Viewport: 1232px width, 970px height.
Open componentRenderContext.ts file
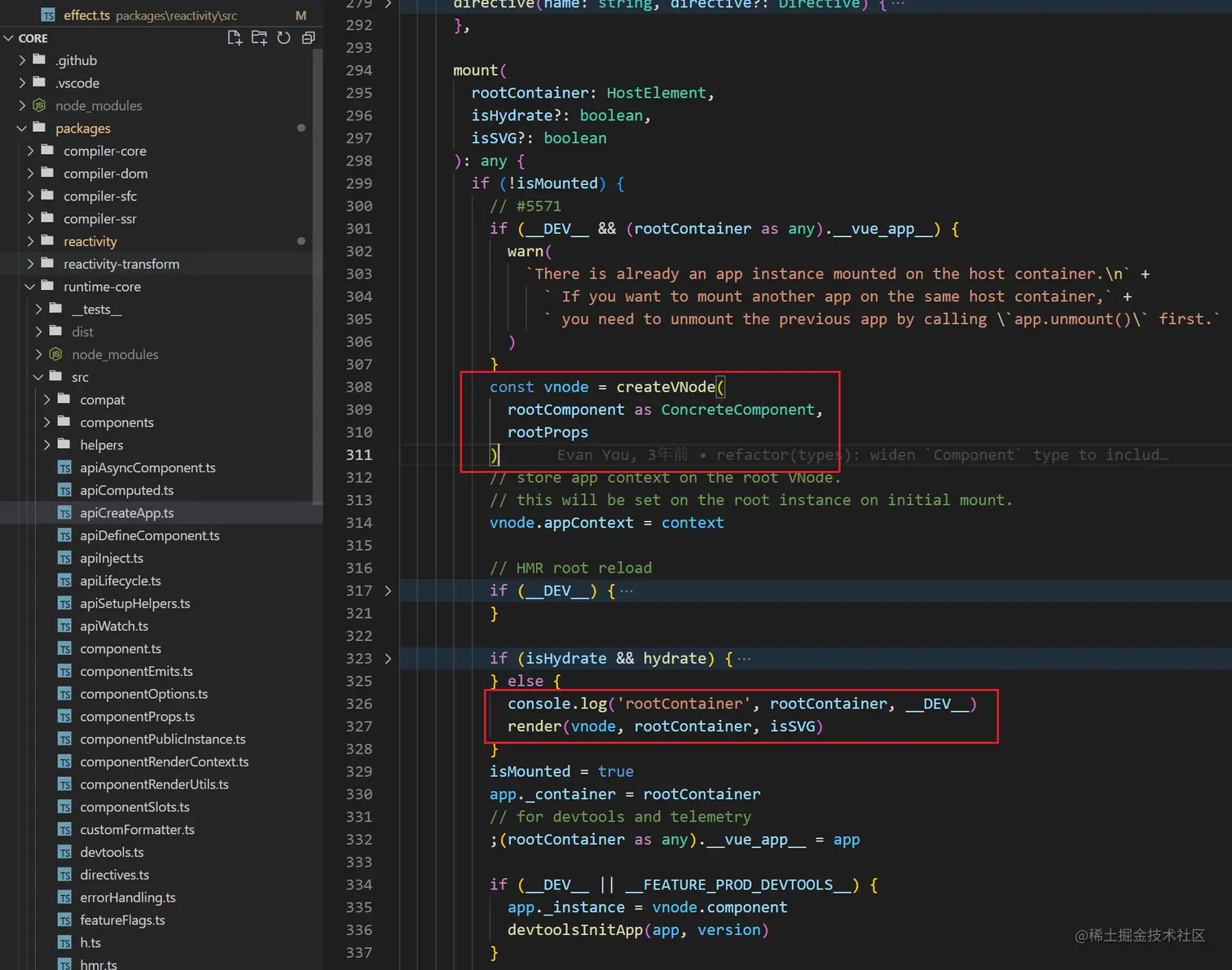(161, 762)
